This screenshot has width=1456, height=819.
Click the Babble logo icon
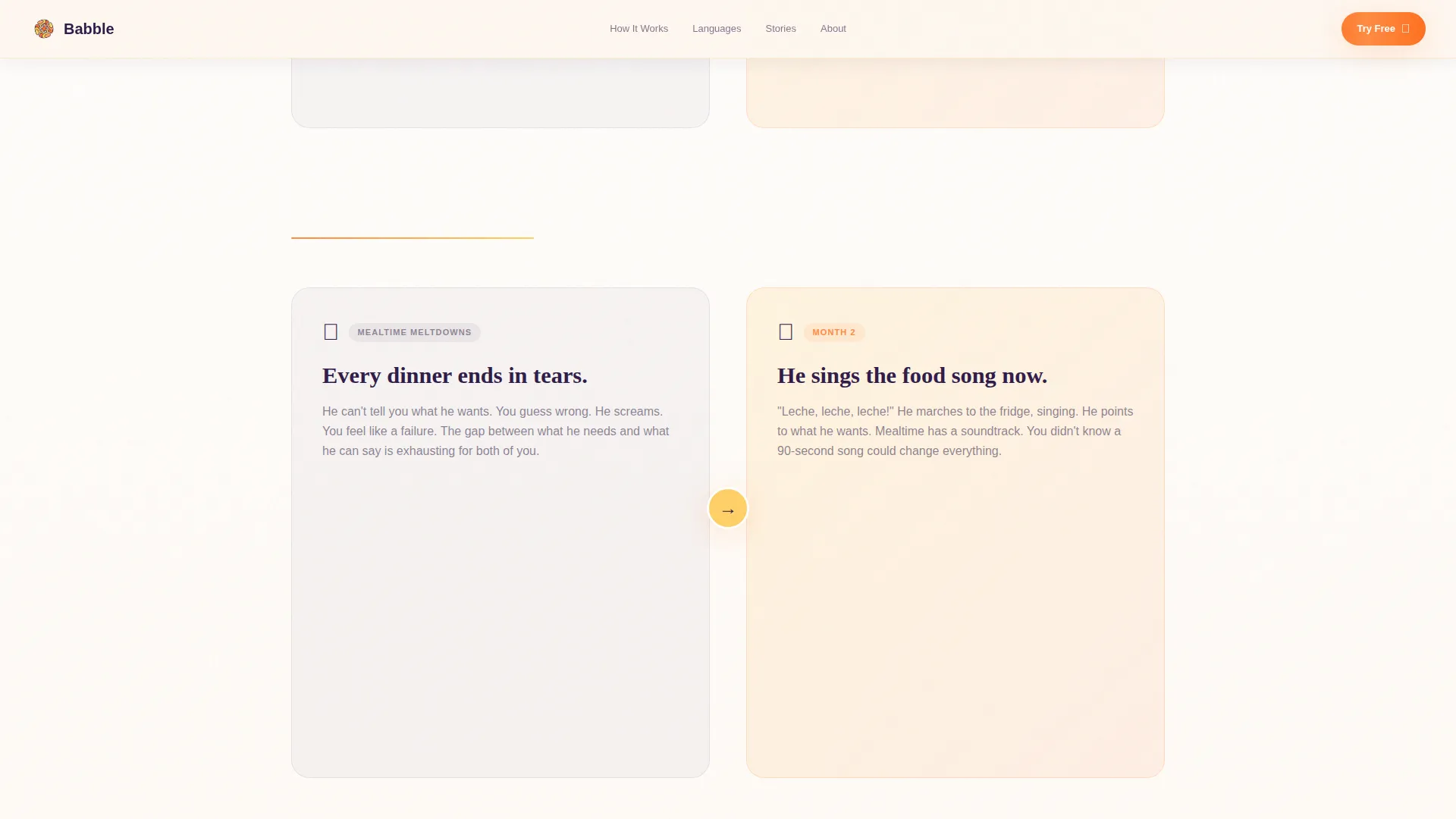pos(44,29)
